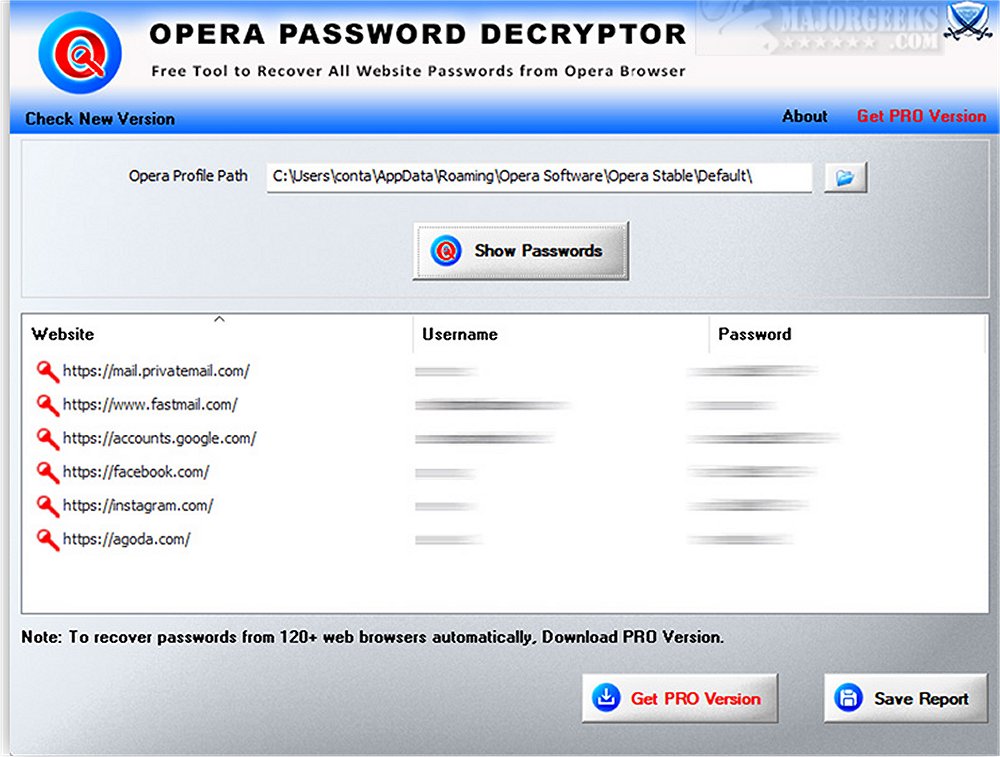1000x757 pixels.
Task: Open the About link
Action: (805, 116)
